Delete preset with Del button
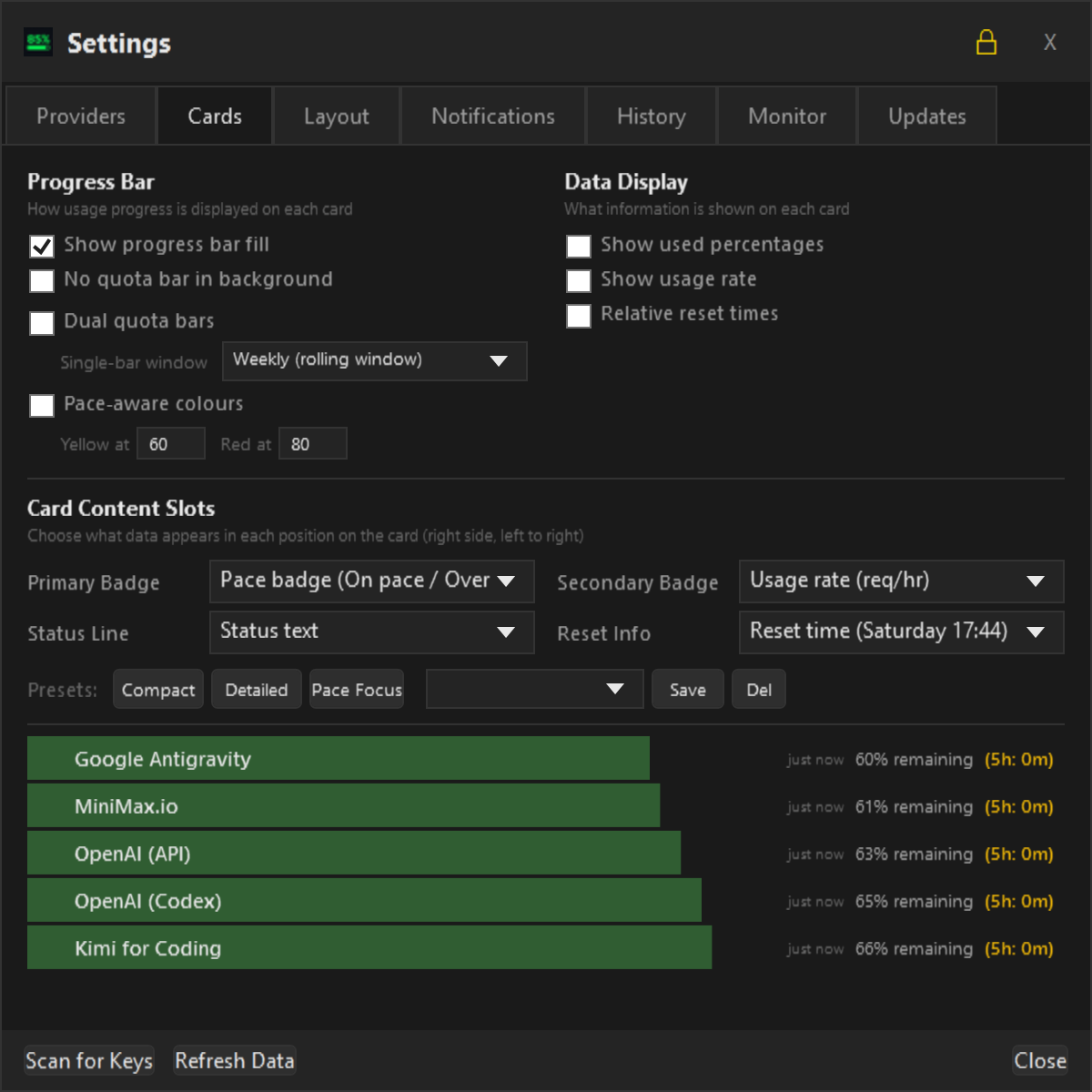1092x1092 pixels. (x=759, y=689)
